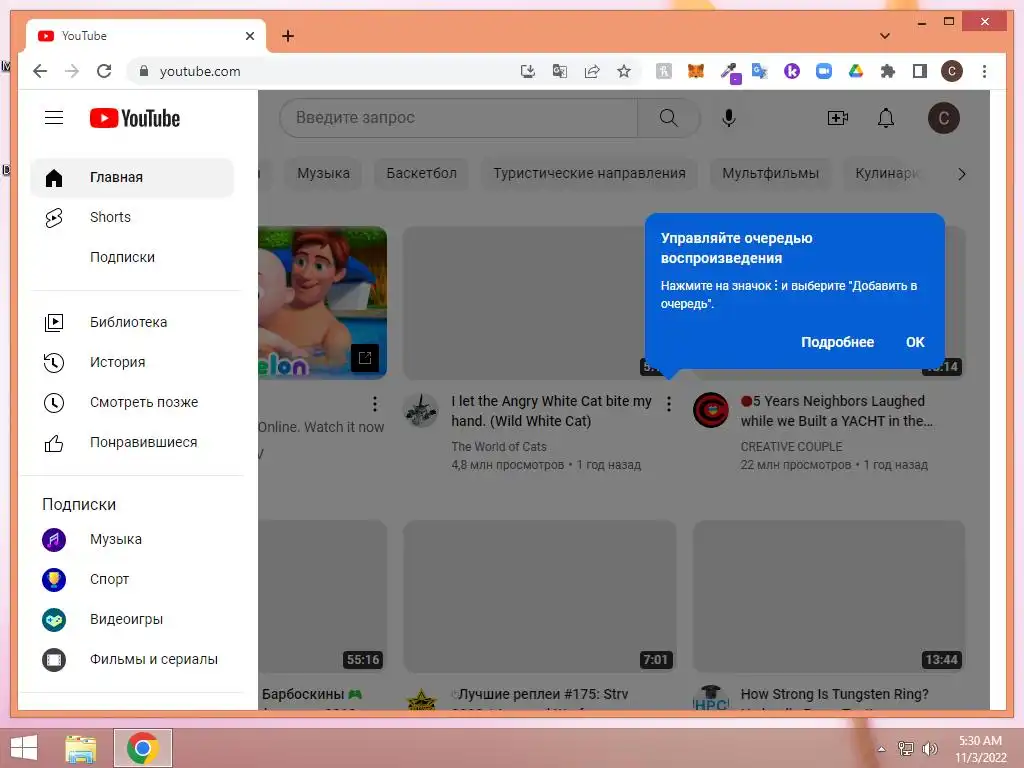Screen dimensions: 1024x768
Task: Open the Google Drive extension
Action: click(856, 71)
